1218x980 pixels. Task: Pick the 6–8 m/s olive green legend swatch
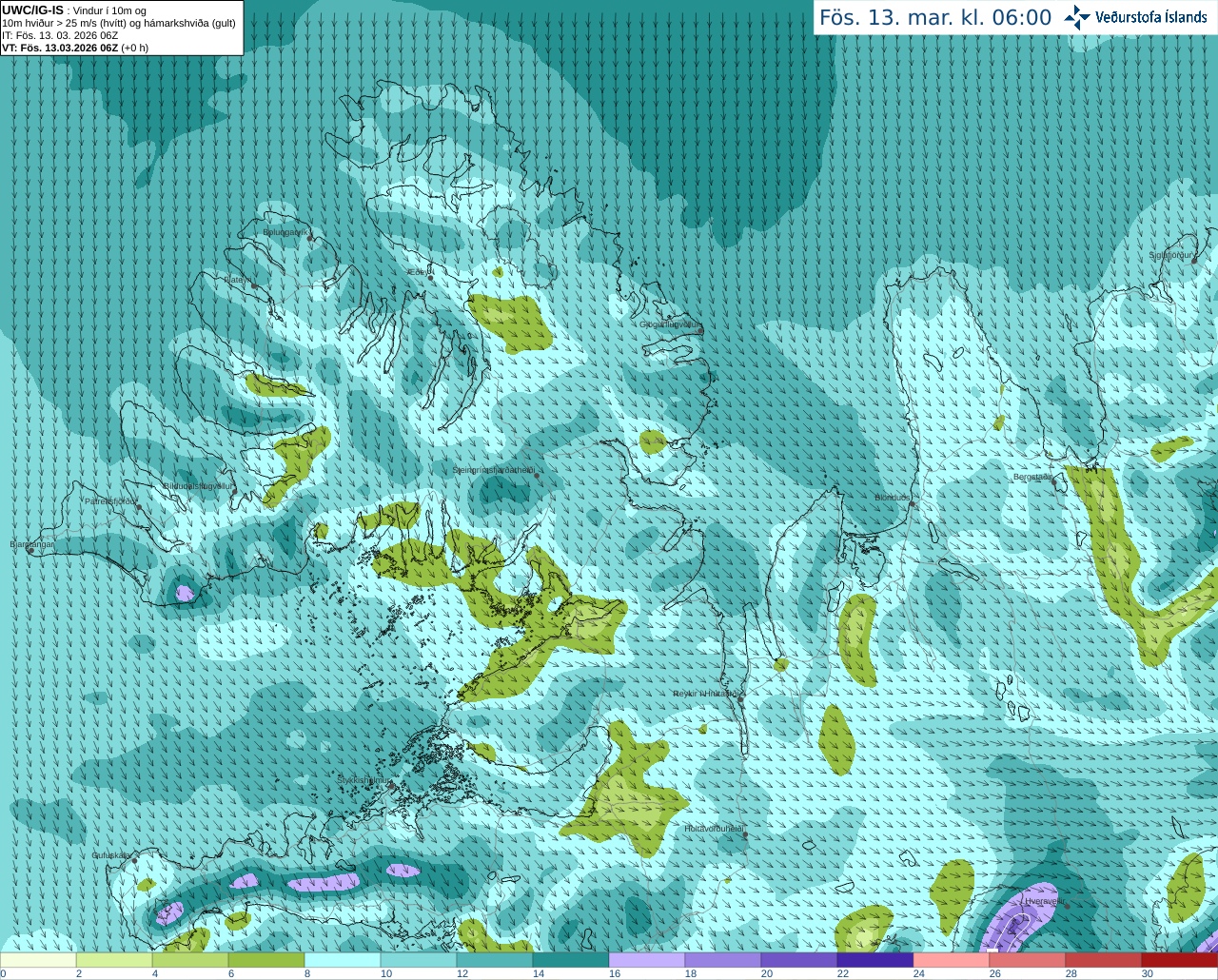[266, 960]
